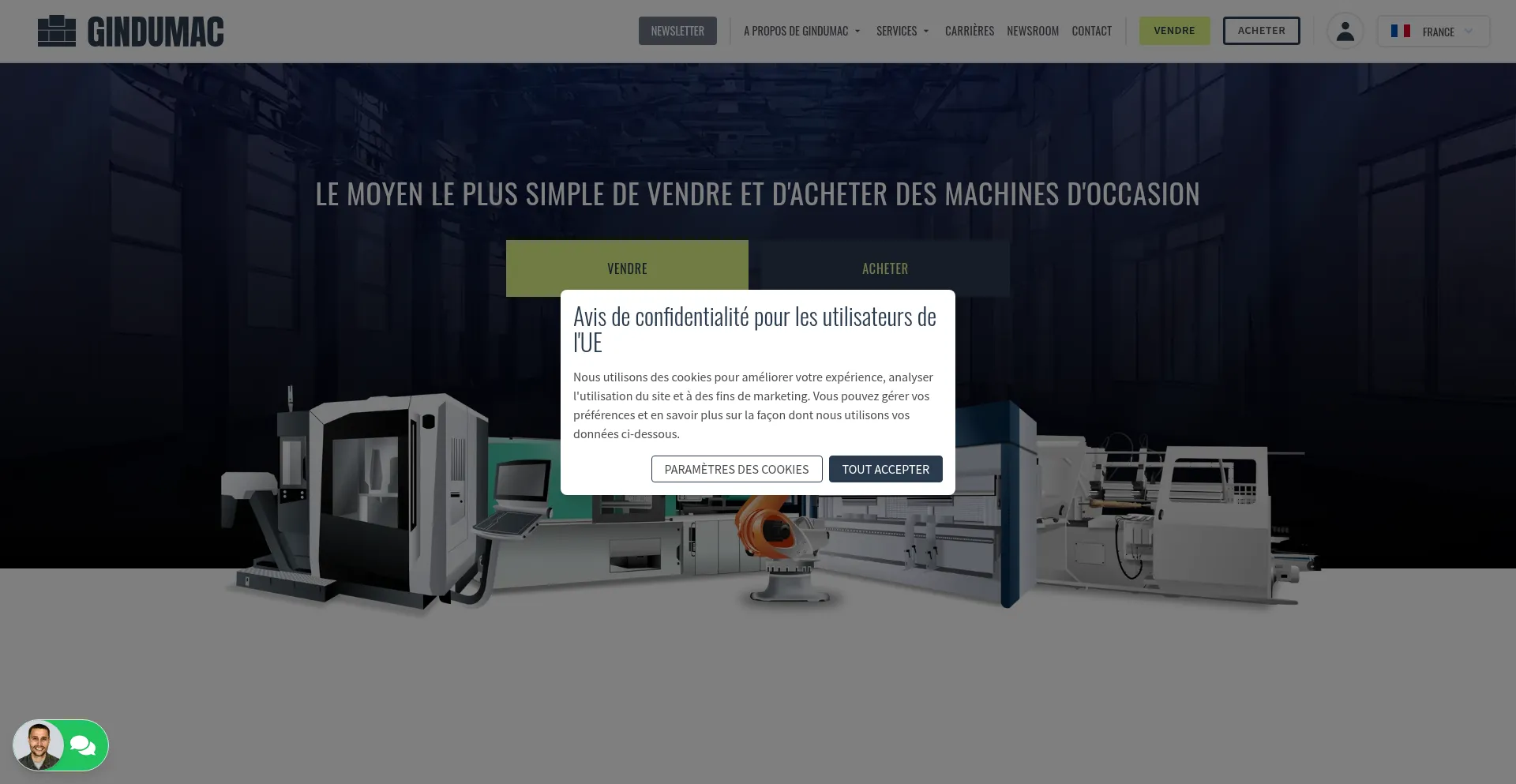Open the user account profile icon

click(x=1345, y=32)
